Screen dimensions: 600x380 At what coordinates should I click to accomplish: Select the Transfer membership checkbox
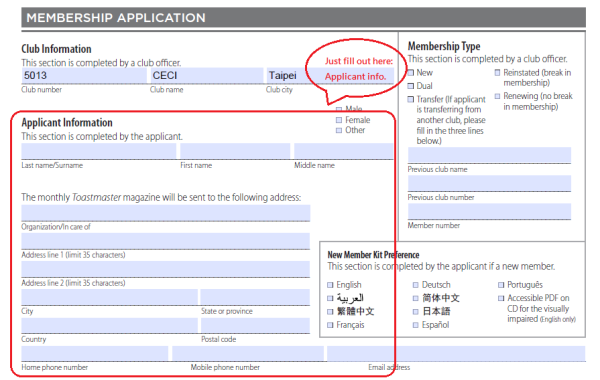click(411, 99)
